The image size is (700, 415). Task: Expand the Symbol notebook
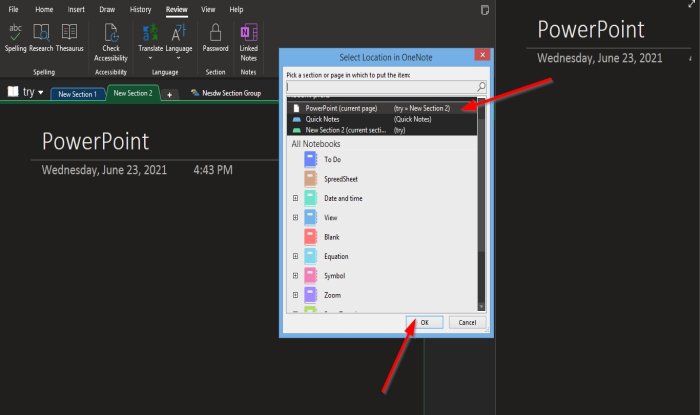[x=295, y=276]
